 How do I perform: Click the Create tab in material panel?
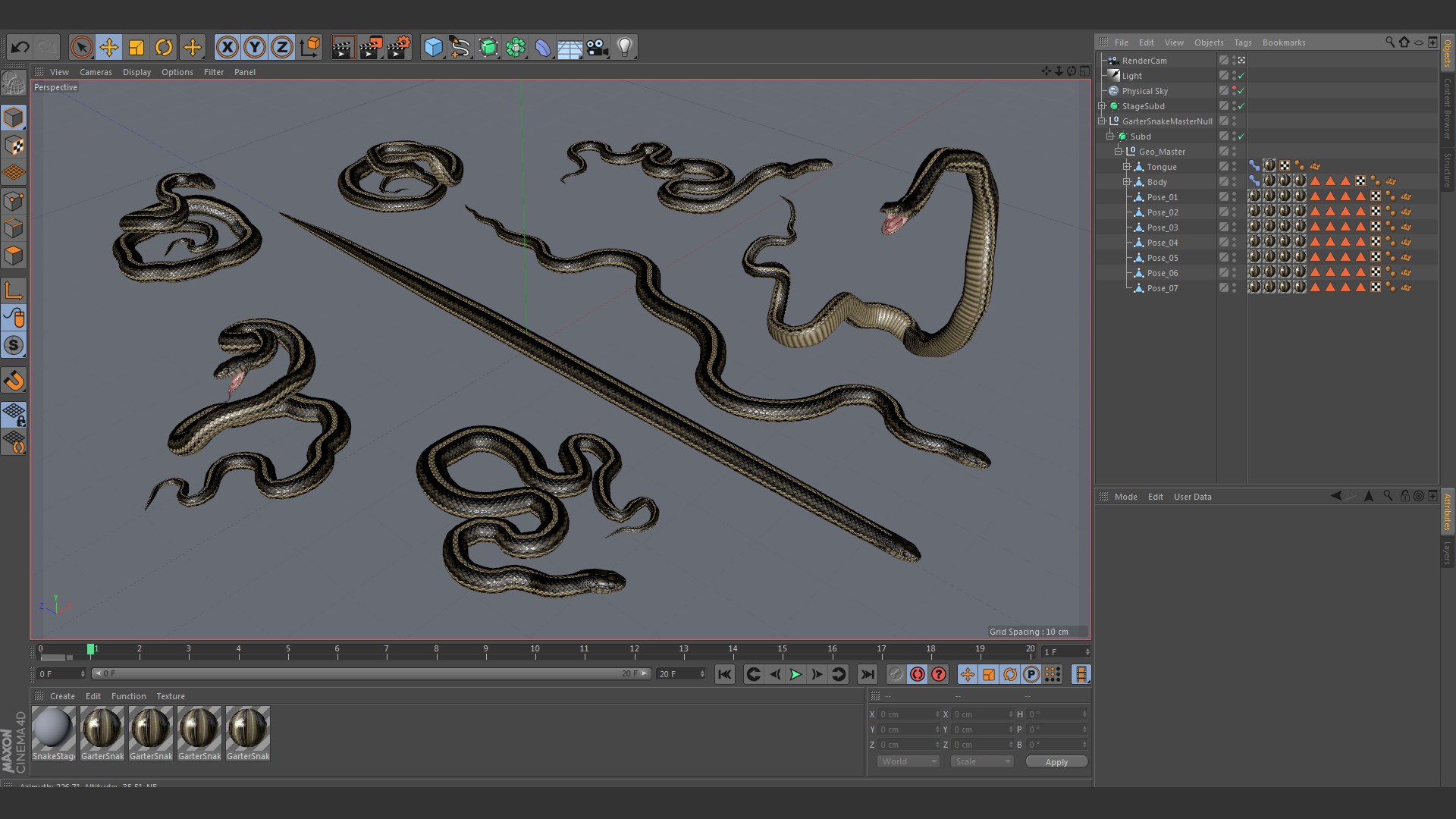[x=62, y=696]
